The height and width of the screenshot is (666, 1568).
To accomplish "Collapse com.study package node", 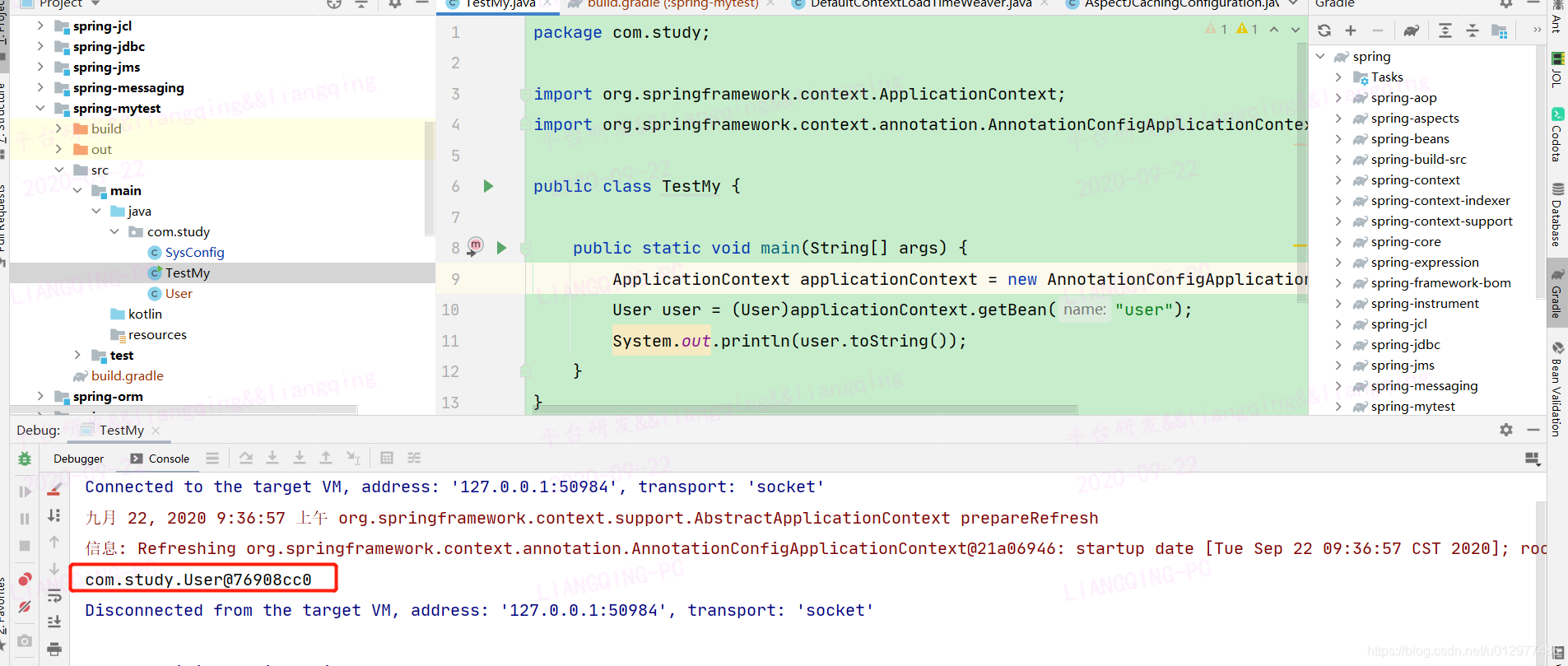I will tap(114, 231).
